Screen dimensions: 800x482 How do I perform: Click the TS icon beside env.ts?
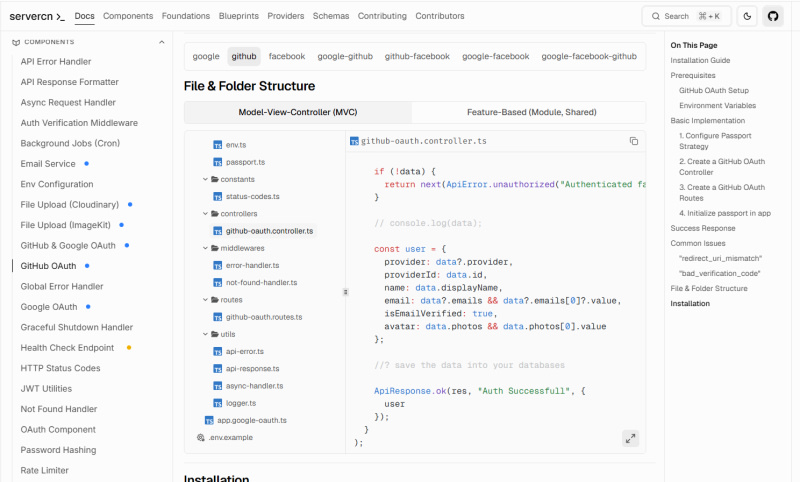point(218,145)
